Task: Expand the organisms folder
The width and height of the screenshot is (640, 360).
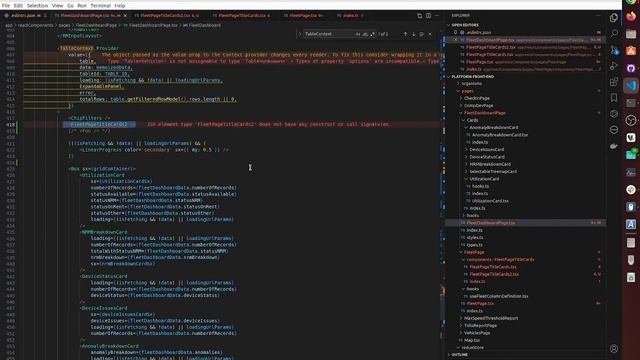Action: point(471,84)
